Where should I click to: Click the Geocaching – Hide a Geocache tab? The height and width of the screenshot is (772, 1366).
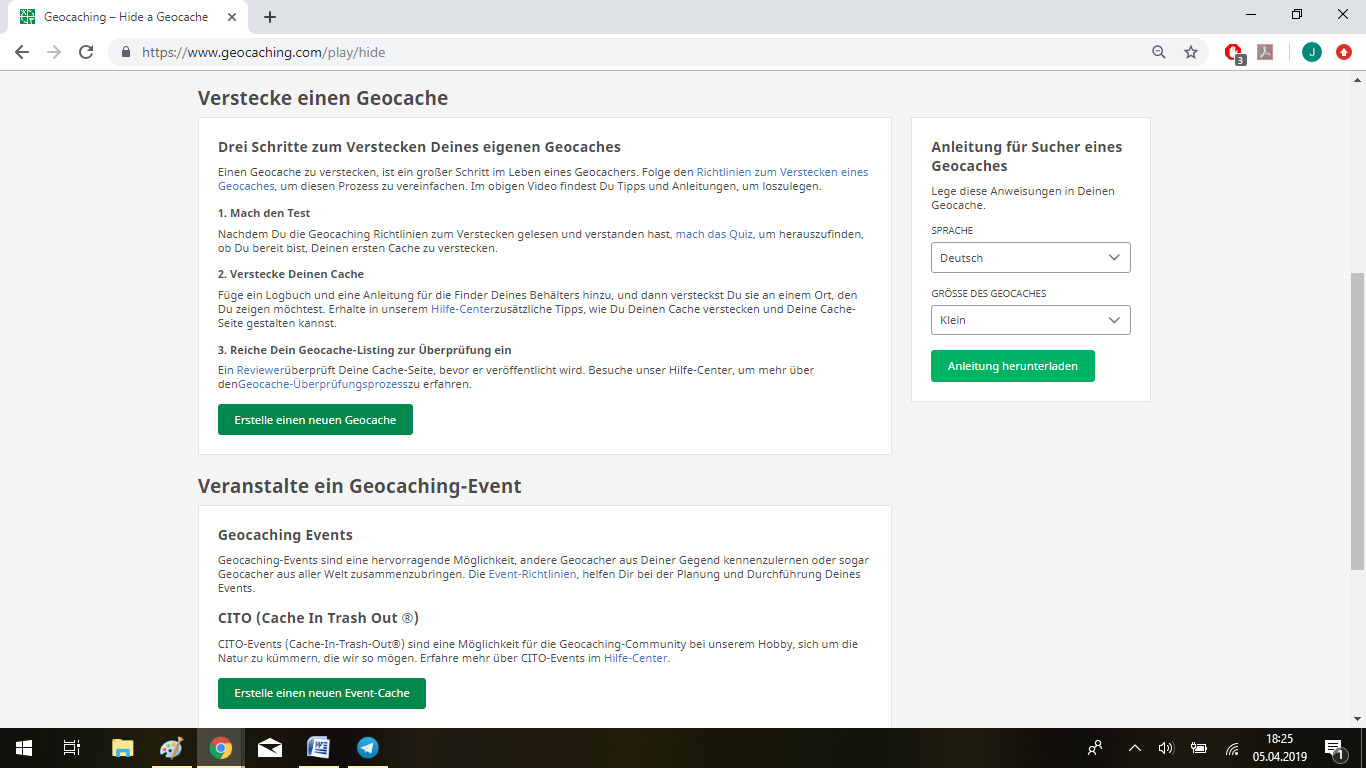125,17
